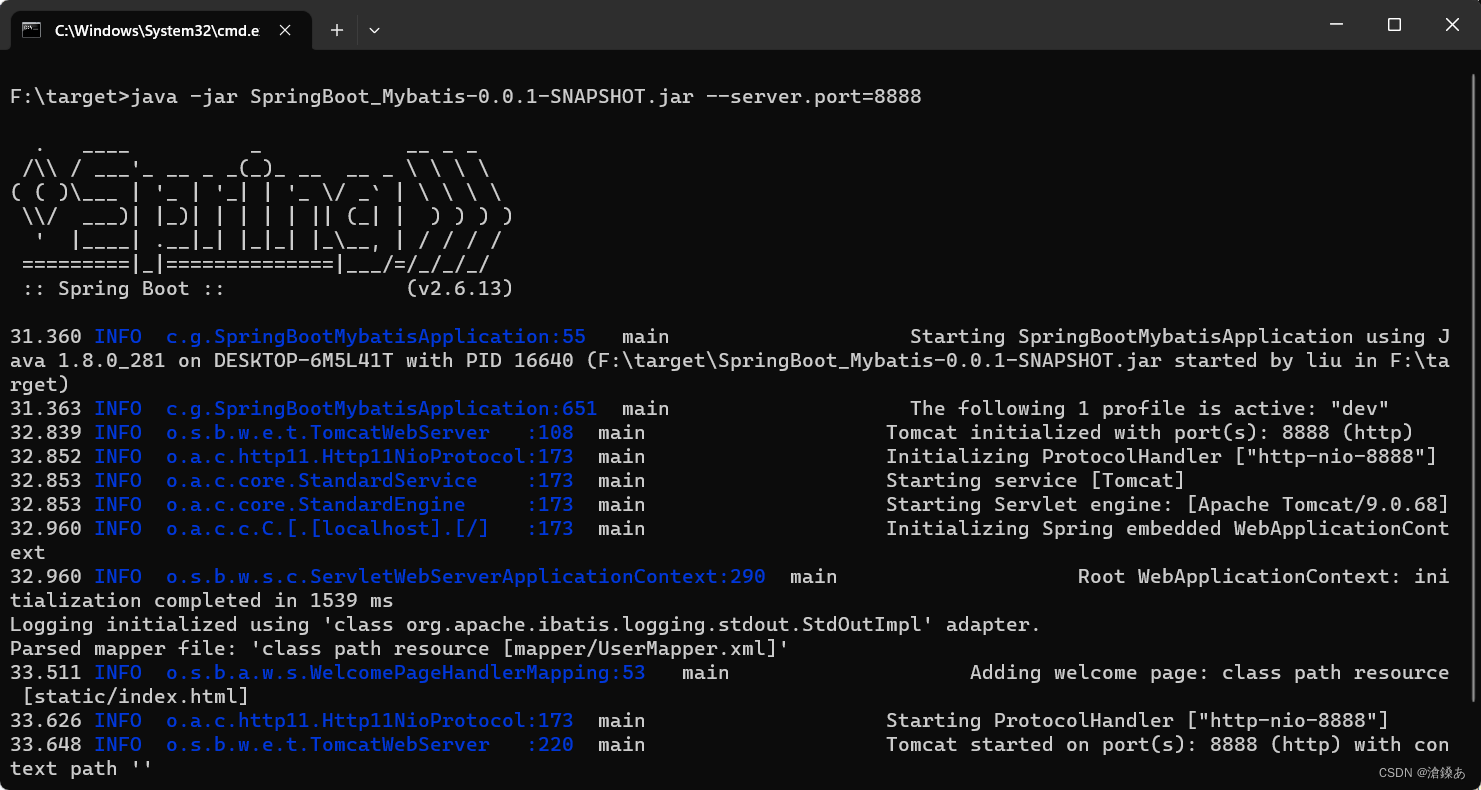Click timestamp 33.648 at line start
Screen dimensions: 1481x790
pos(46,745)
